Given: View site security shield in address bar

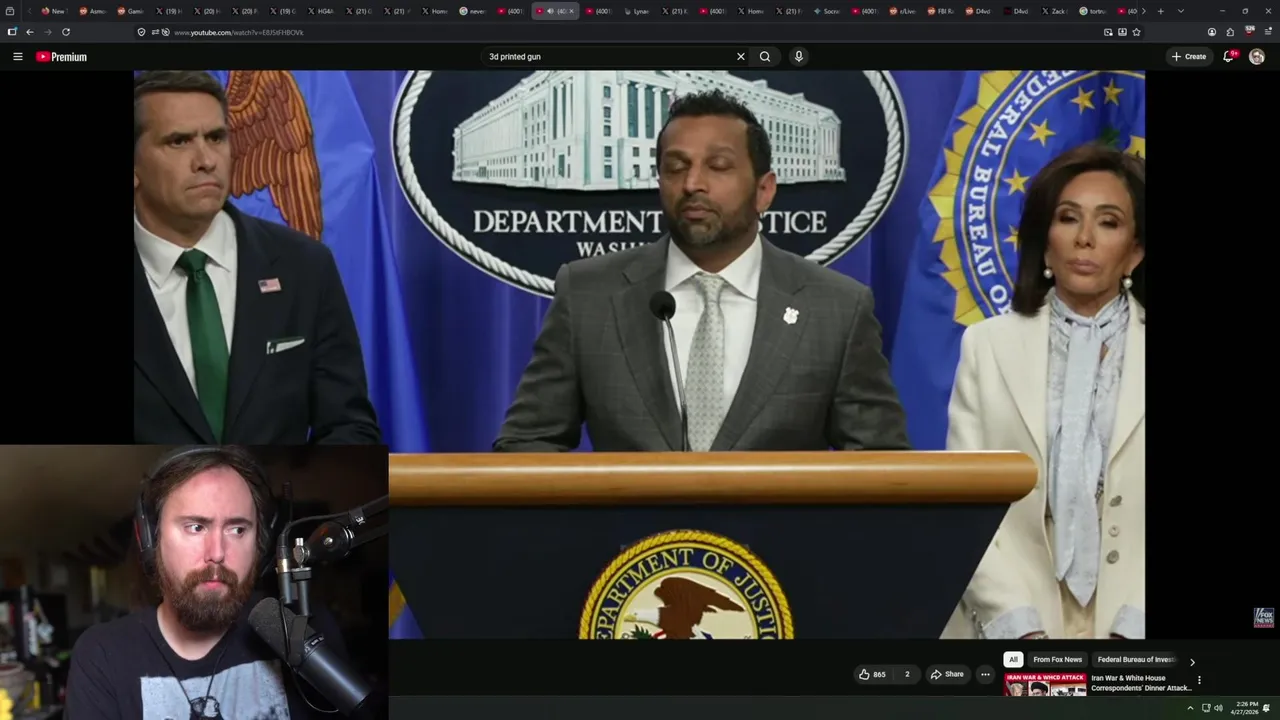Looking at the screenshot, I should pos(141,32).
